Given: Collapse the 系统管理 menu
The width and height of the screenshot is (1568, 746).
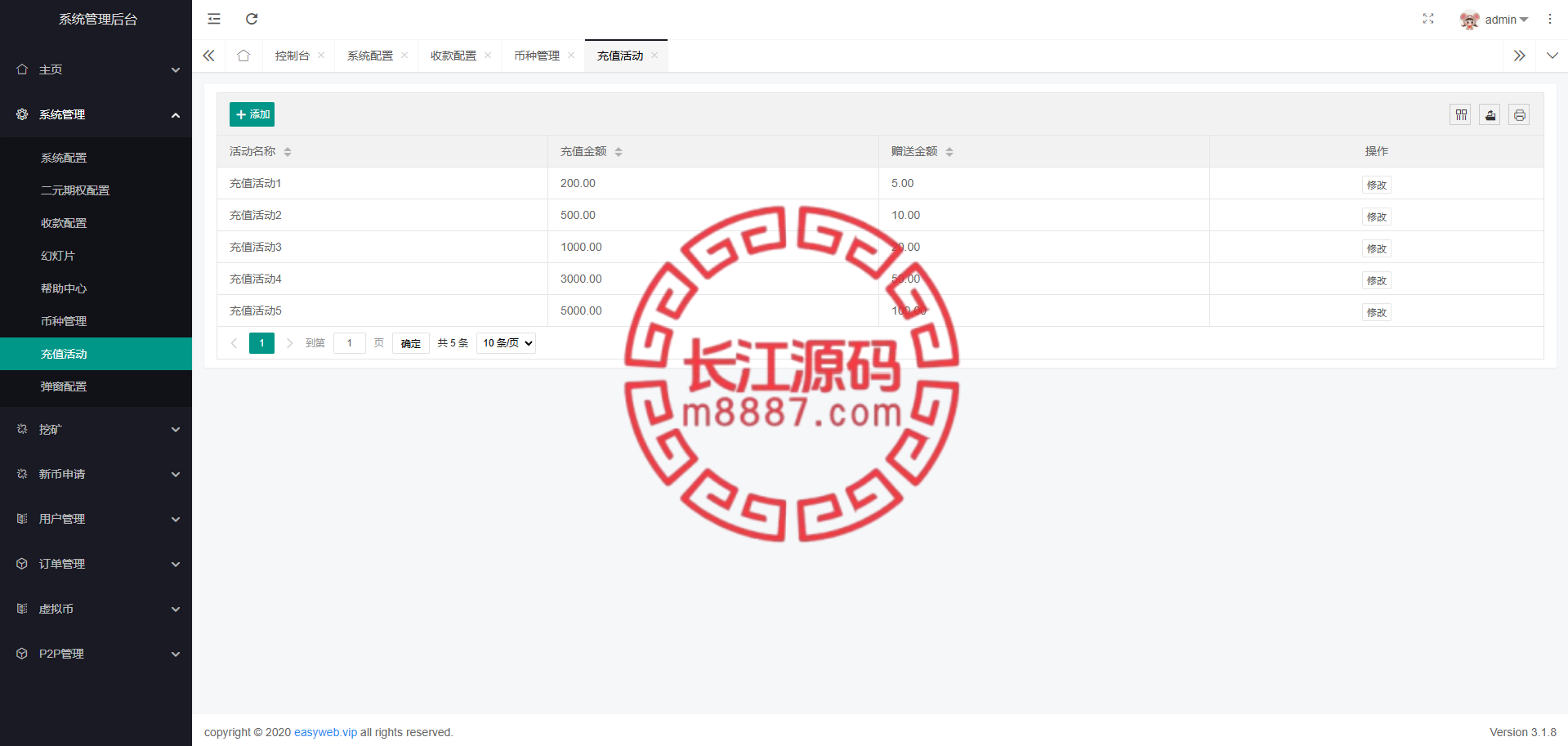Looking at the screenshot, I should (176, 115).
